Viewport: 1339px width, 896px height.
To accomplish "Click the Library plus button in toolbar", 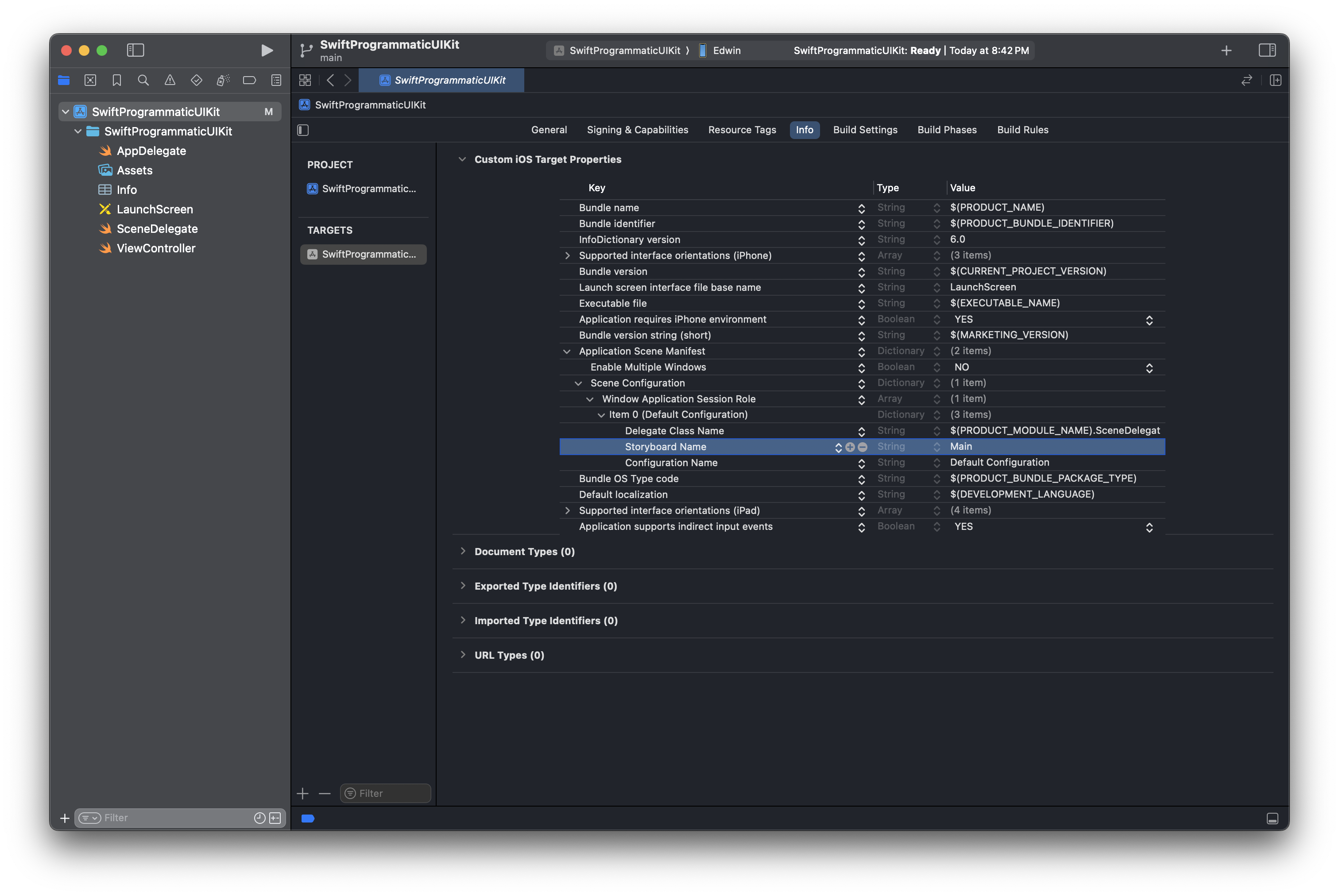I will pyautogui.click(x=1226, y=50).
